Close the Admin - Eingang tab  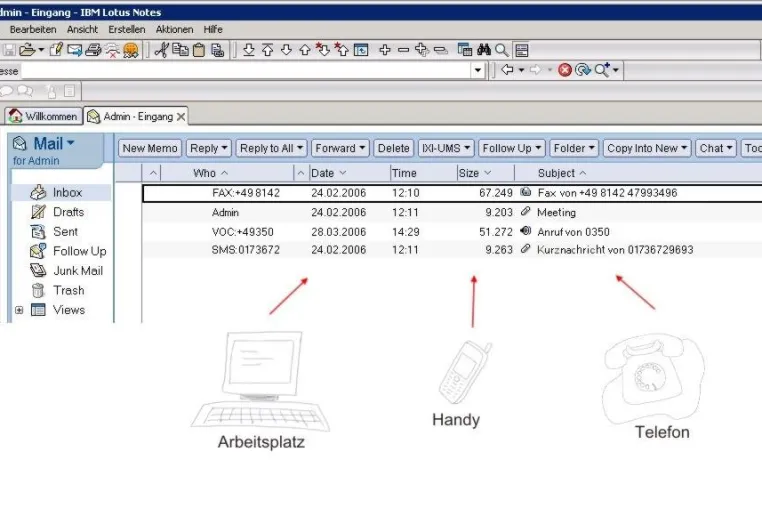181,117
